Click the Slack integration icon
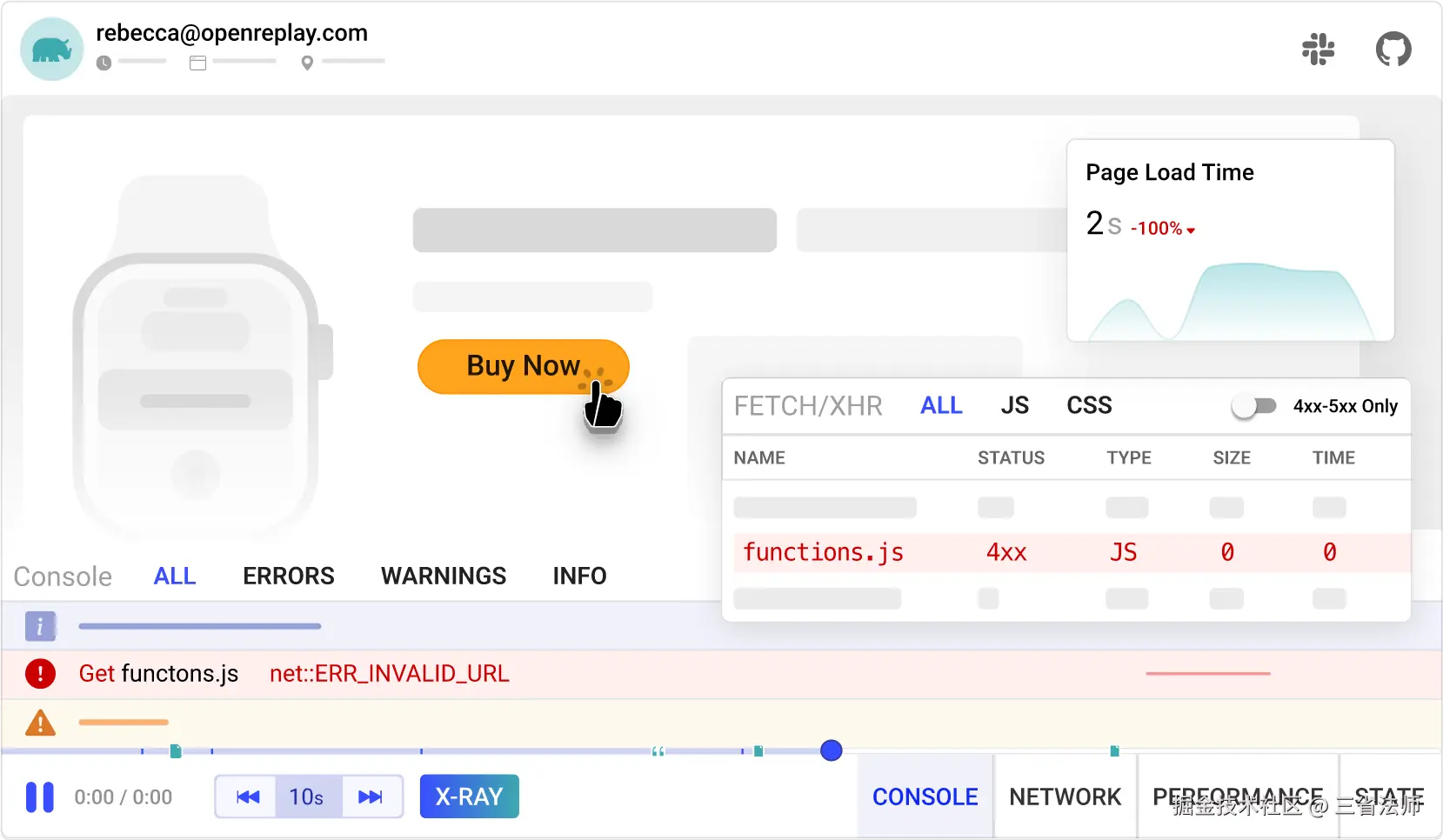1443x840 pixels. click(x=1318, y=50)
